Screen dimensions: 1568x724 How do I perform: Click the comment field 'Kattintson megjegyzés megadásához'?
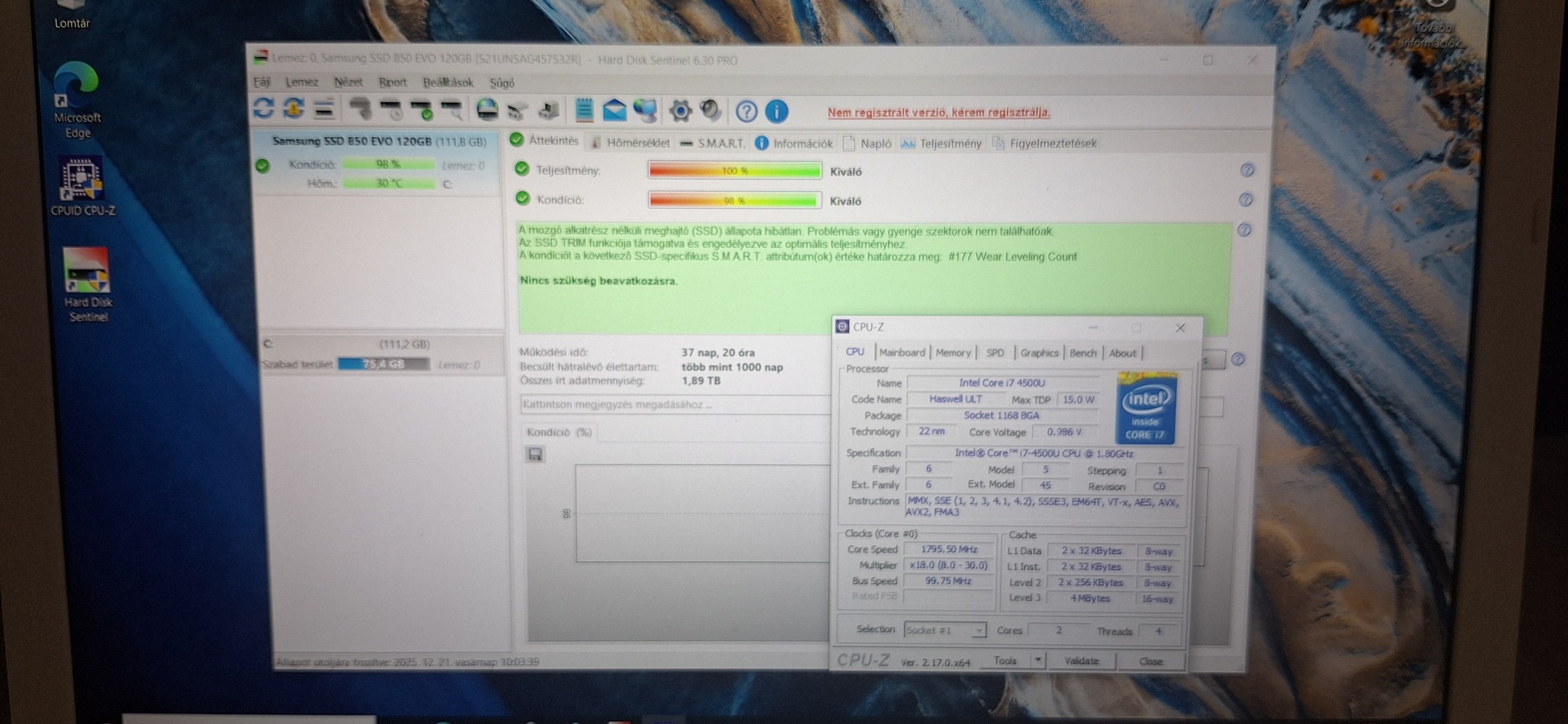tap(674, 404)
